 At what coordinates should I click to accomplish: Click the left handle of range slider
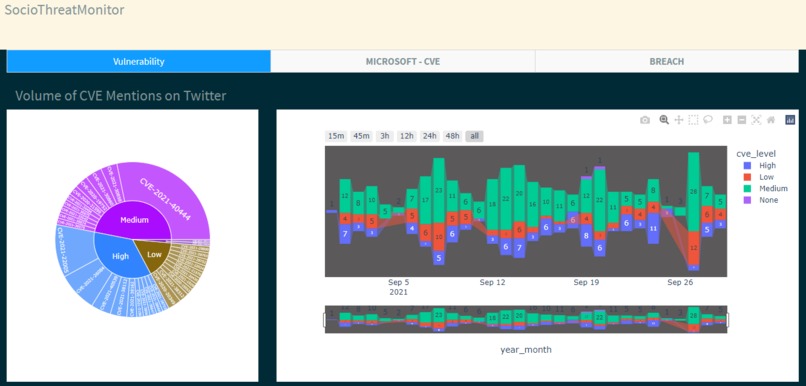click(324, 320)
